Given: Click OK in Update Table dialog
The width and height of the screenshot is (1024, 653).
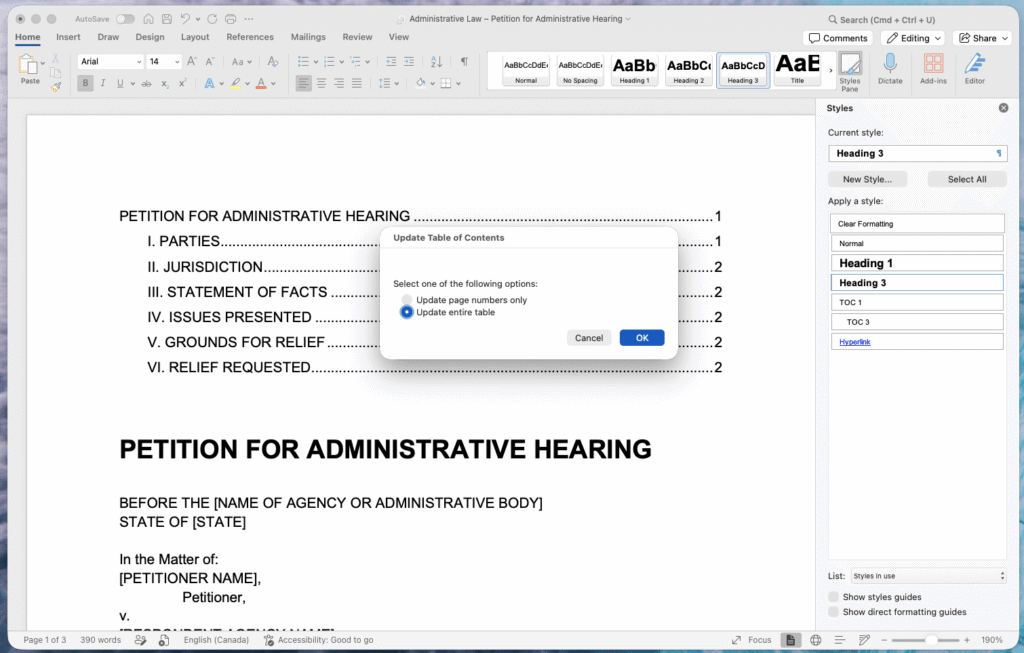Looking at the screenshot, I should [x=642, y=338].
